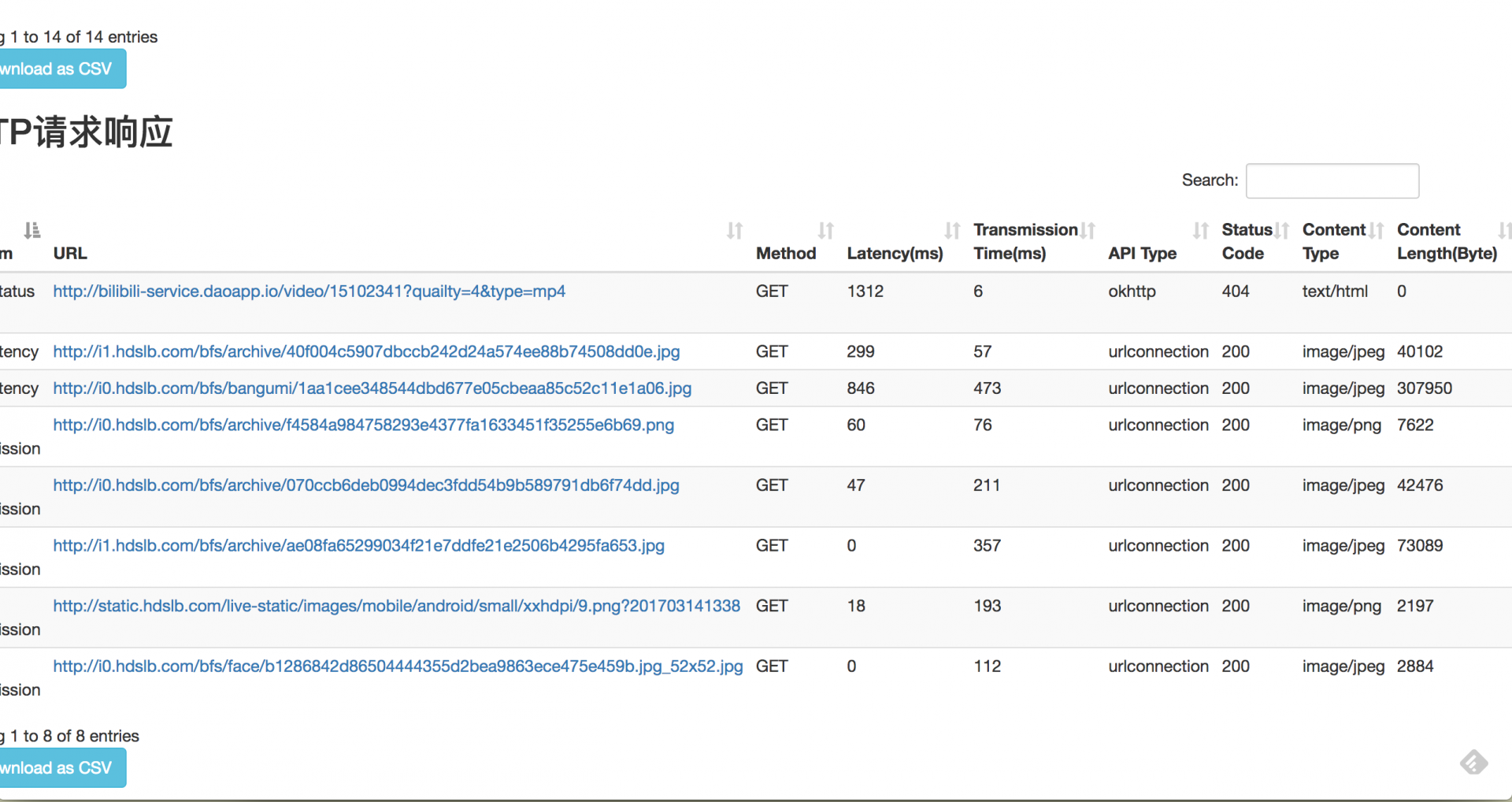Open the bangumi 1aa1cee348544 jpg link

pos(372,388)
